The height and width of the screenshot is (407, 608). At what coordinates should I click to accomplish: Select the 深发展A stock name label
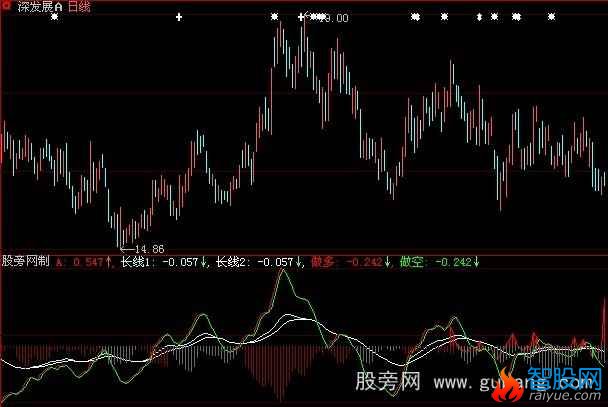(x=39, y=7)
